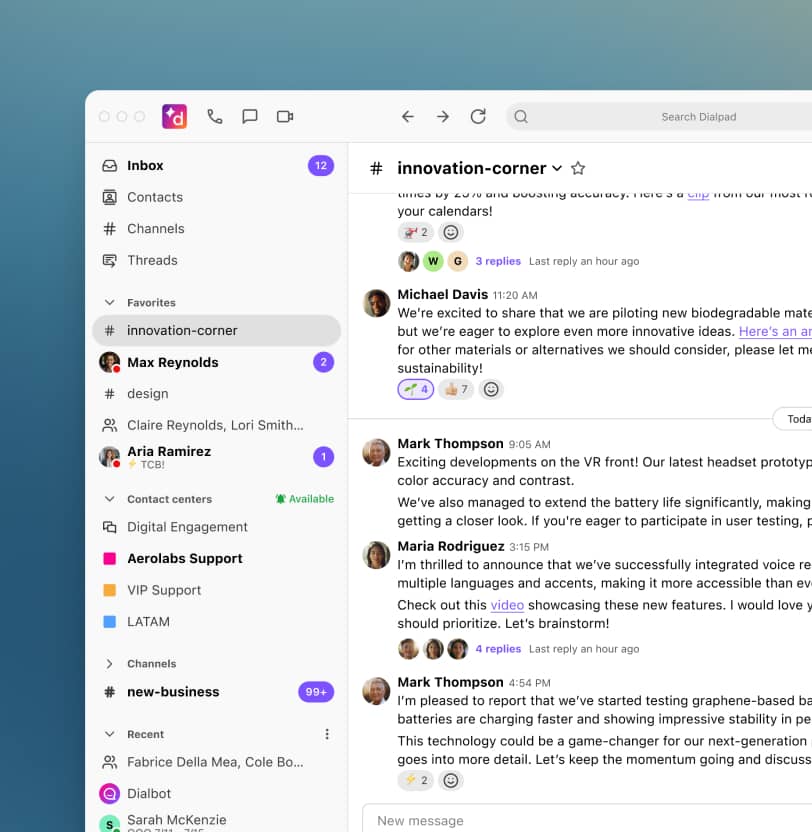This screenshot has height=832, width=812.
Task: Toggle the Available status indicator
Action: (305, 499)
